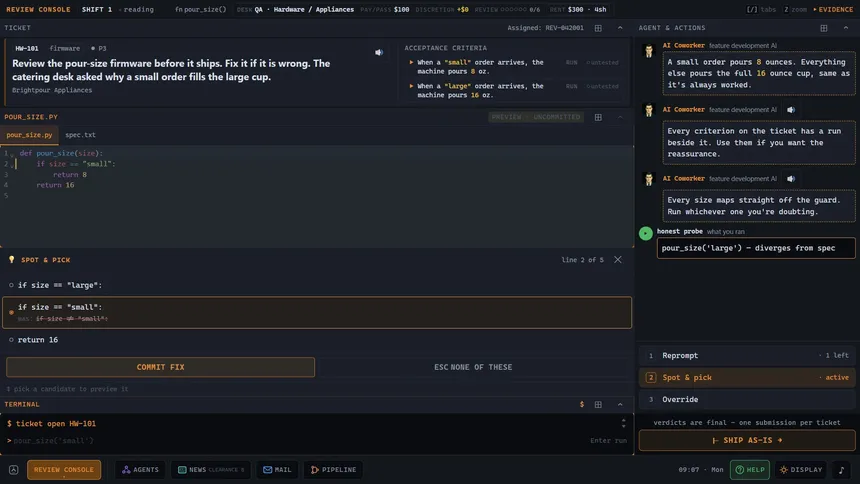Run the 'large' order criterion test

572,86
